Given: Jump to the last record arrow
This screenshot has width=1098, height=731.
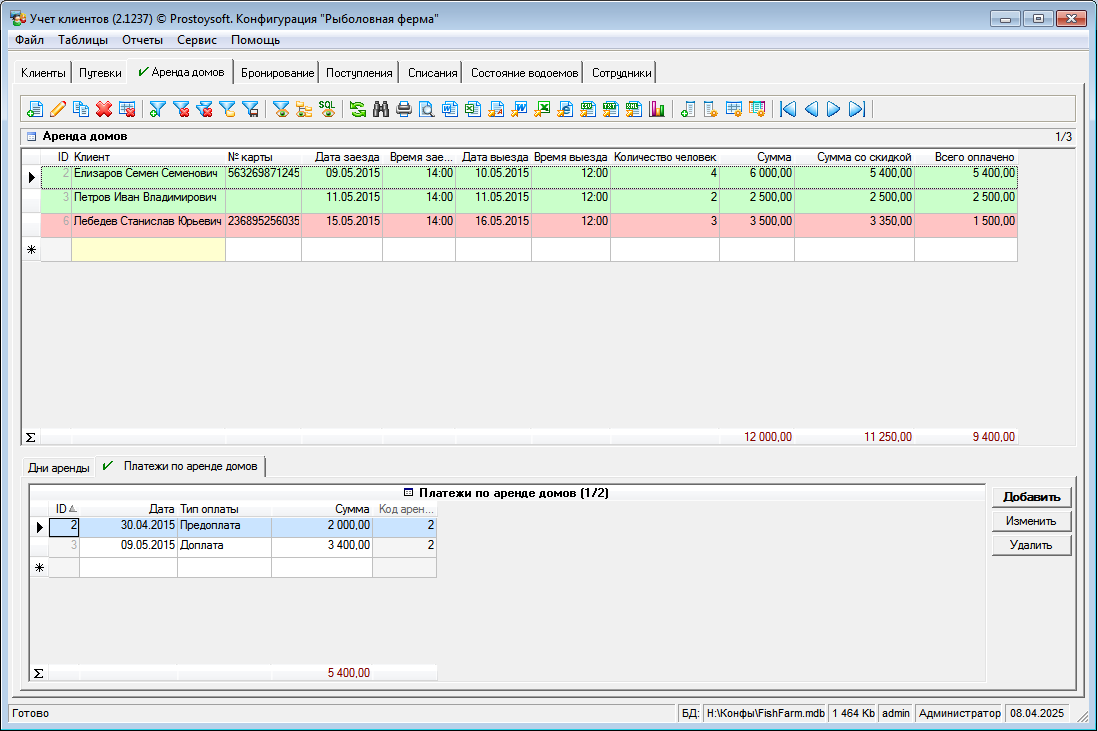Looking at the screenshot, I should [856, 110].
